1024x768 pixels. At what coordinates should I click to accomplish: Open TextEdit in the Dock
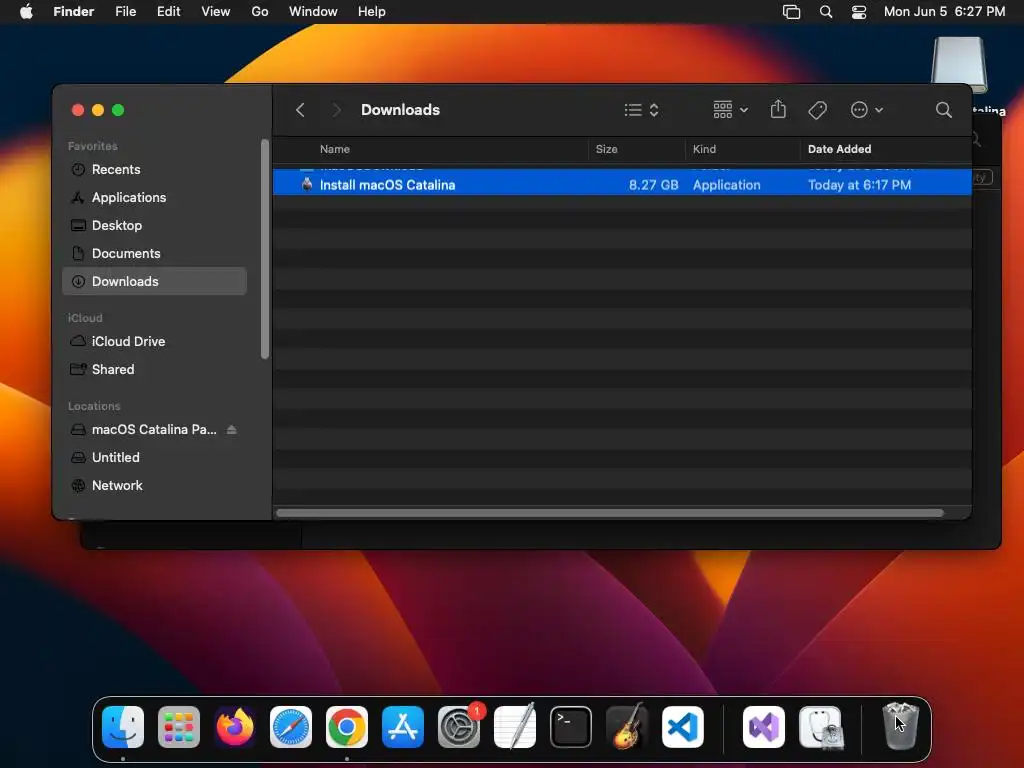(x=515, y=727)
